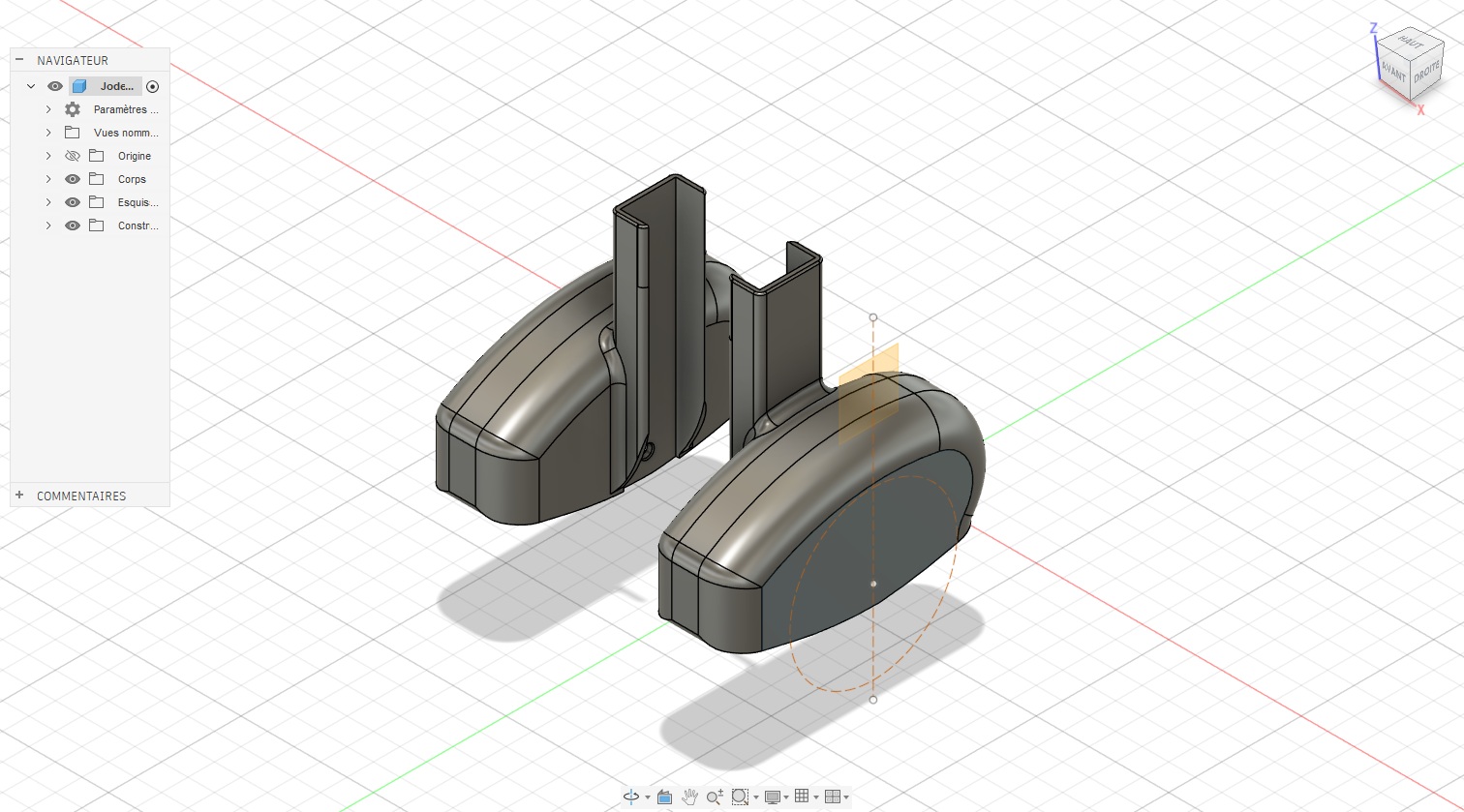The width and height of the screenshot is (1464, 812).
Task: Expand the COMMENTAIRES panel
Action: (x=19, y=496)
